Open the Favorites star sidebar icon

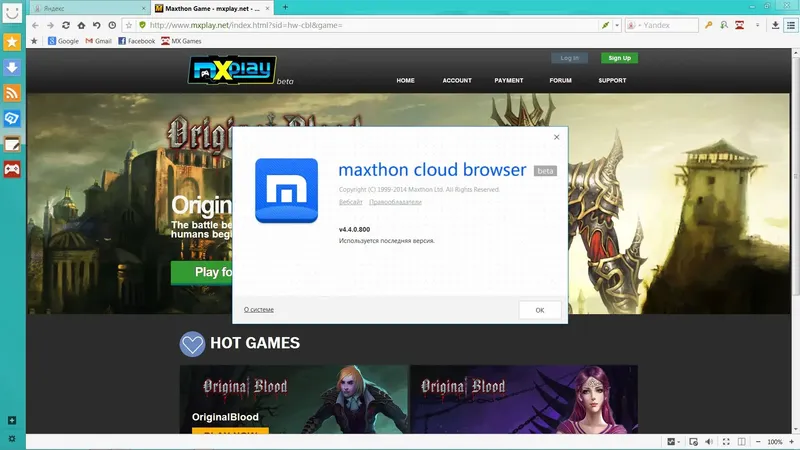pos(12,42)
